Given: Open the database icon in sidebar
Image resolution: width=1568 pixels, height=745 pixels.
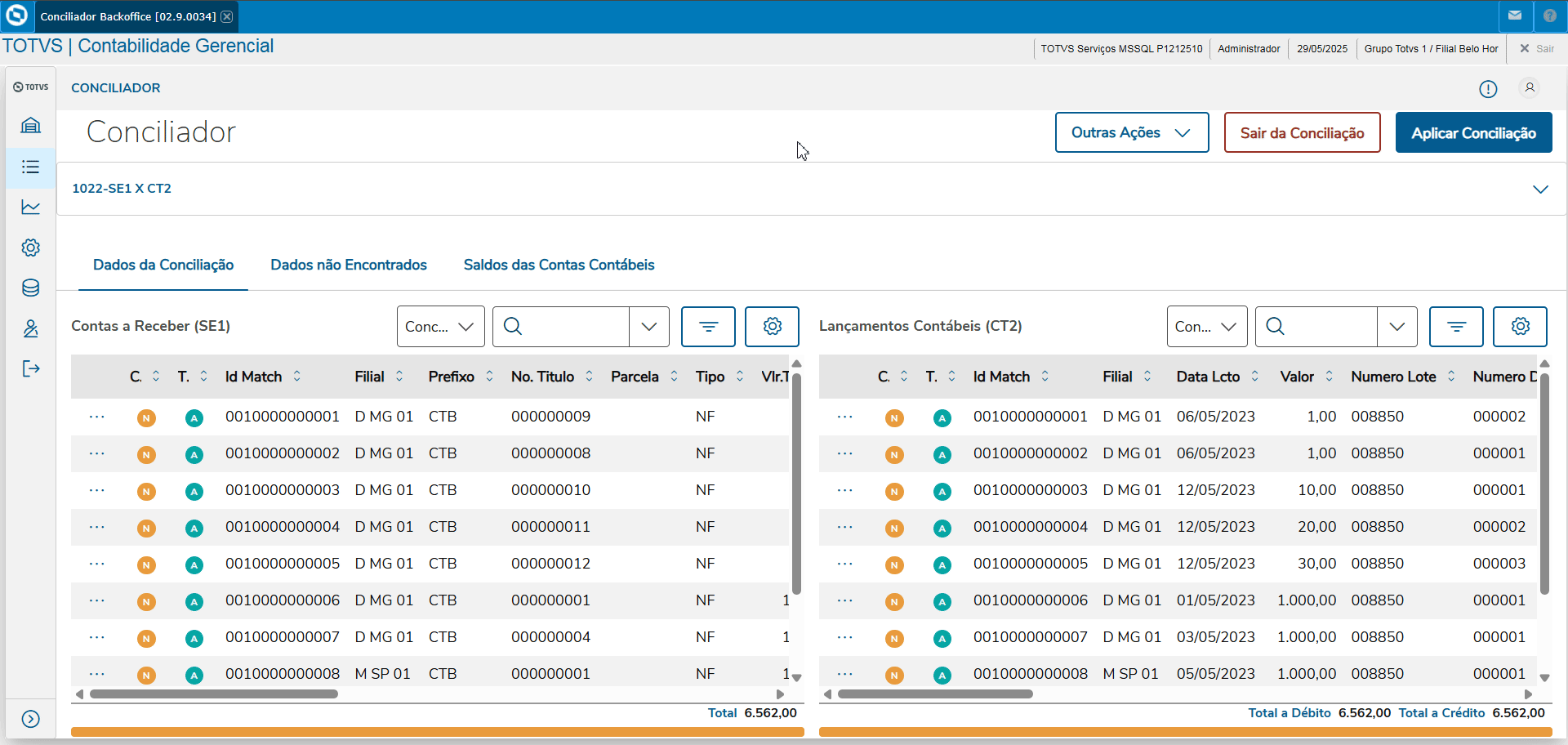Looking at the screenshot, I should pyautogui.click(x=30, y=288).
